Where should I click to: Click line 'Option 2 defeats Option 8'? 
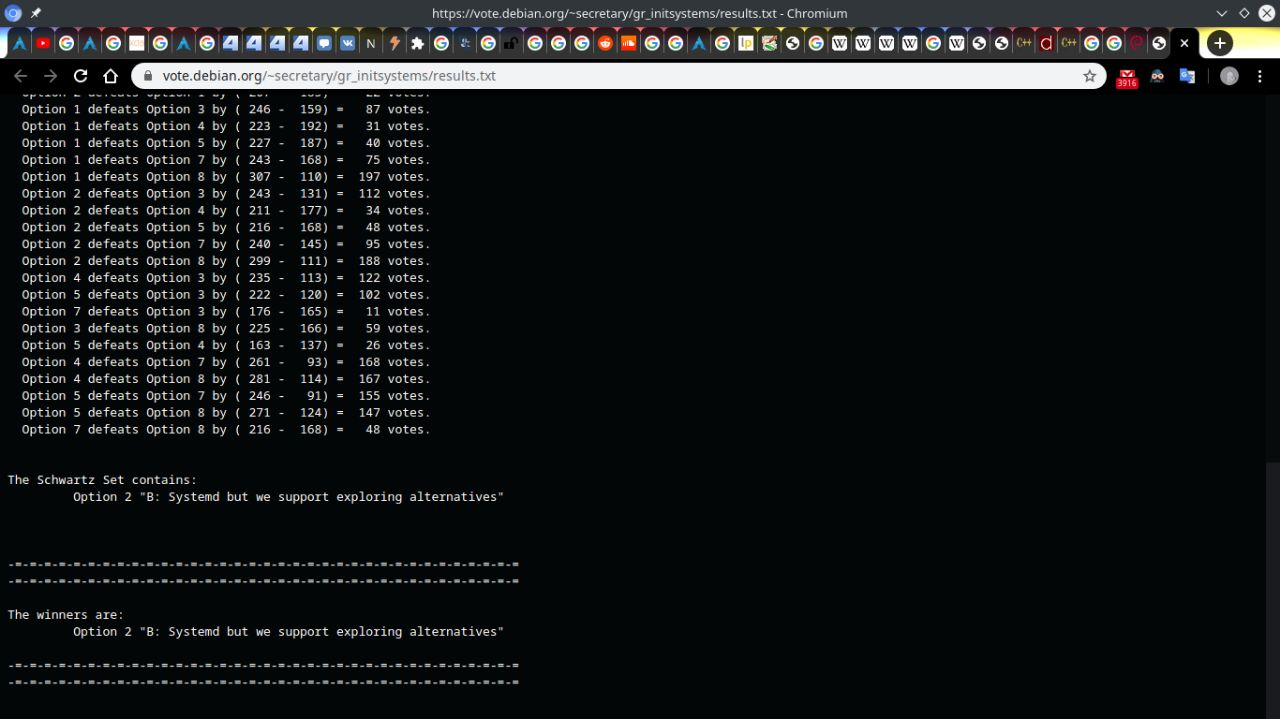pyautogui.click(x=226, y=261)
